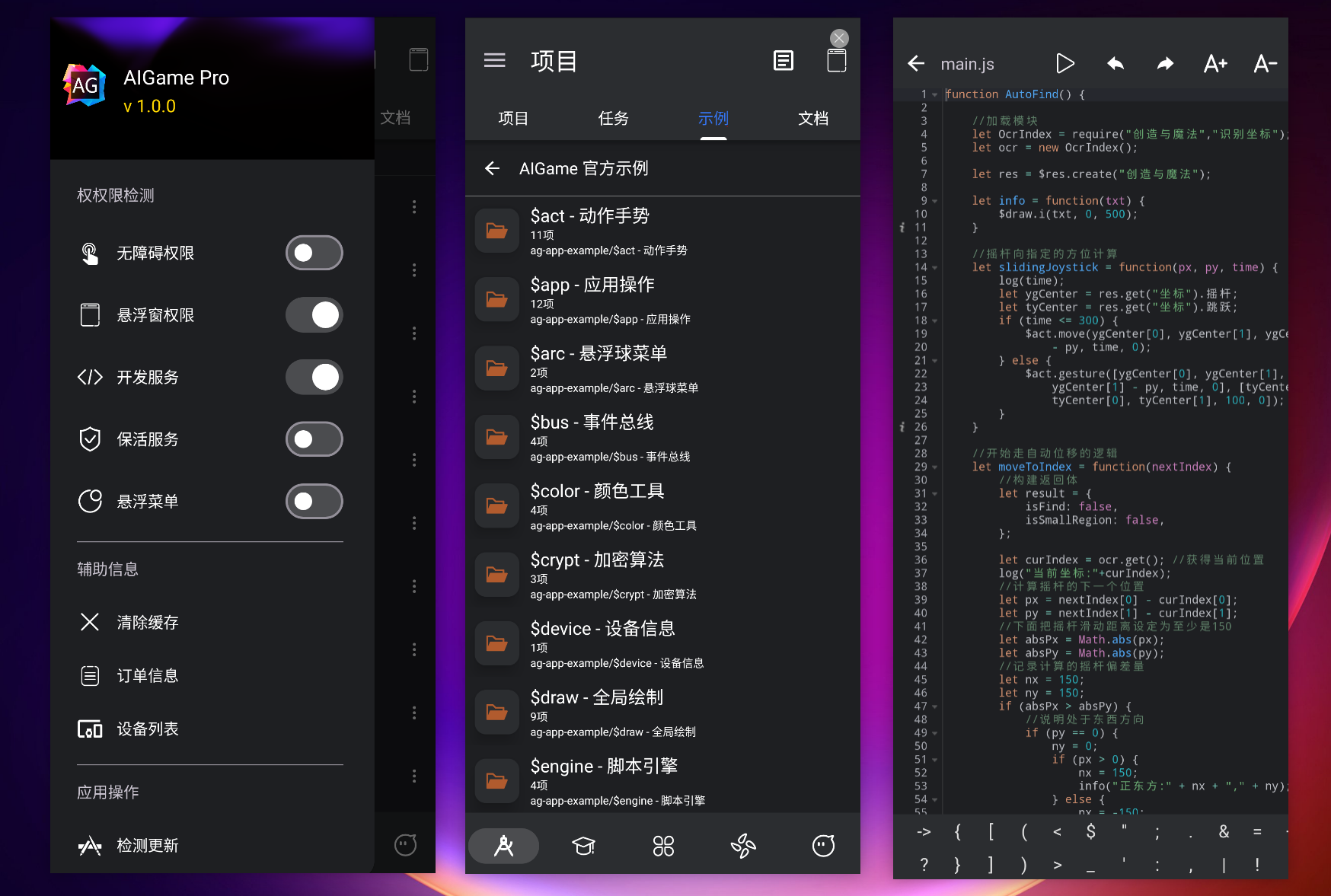The height and width of the screenshot is (896, 1331).
Task: Run the main.js script
Action: pyautogui.click(x=1065, y=64)
